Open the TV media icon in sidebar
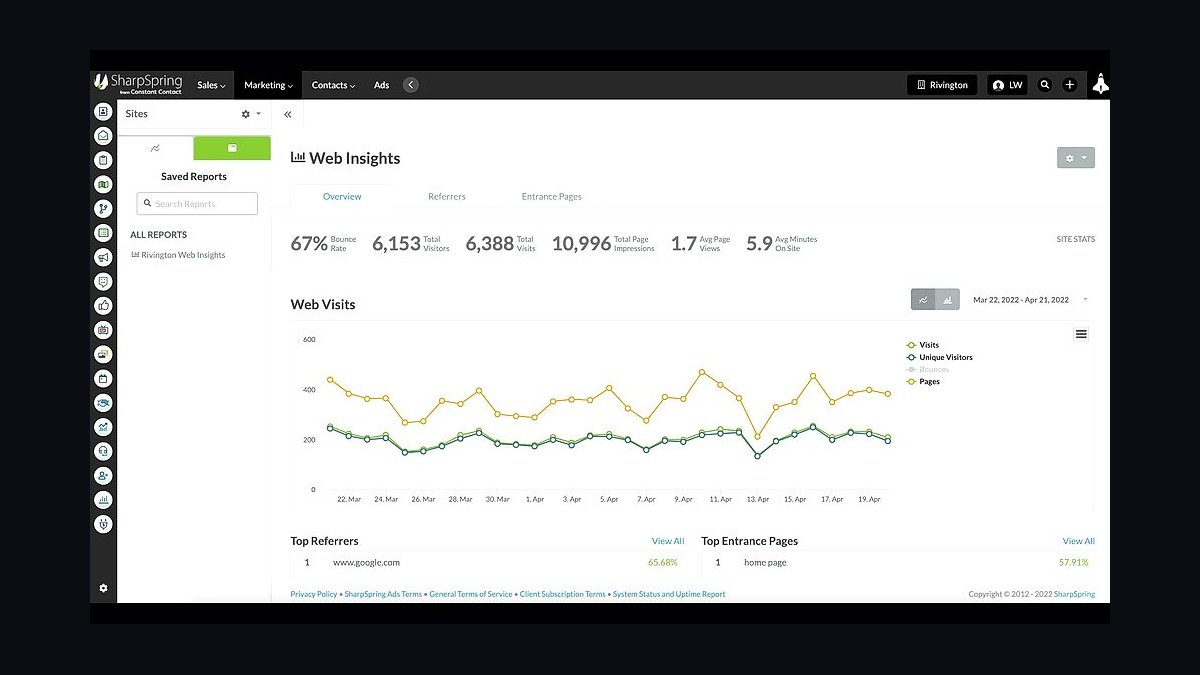Viewport: 1200px width, 675px height. (x=103, y=329)
